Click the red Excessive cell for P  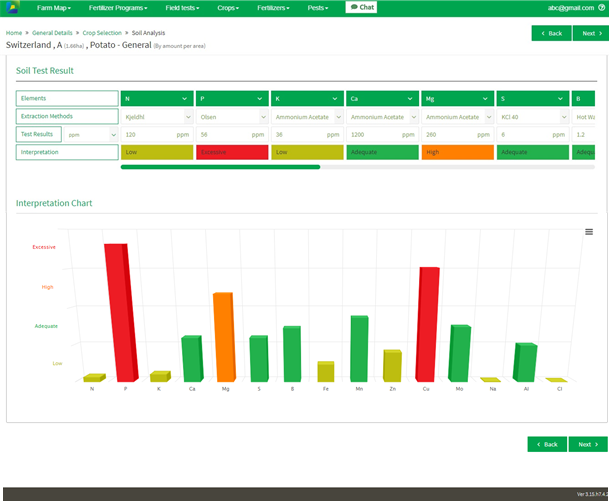[232, 152]
